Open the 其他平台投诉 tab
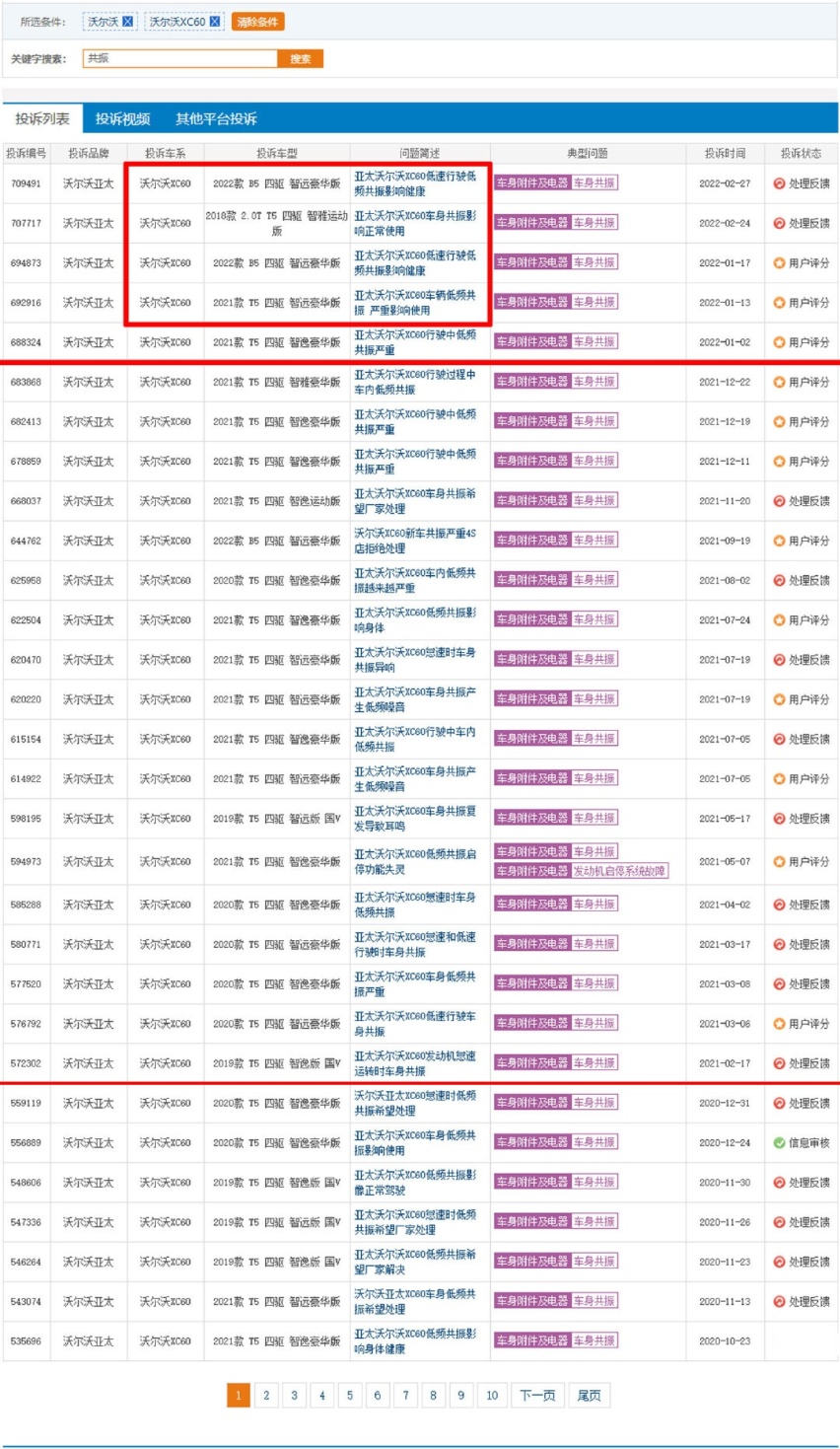 tap(216, 119)
